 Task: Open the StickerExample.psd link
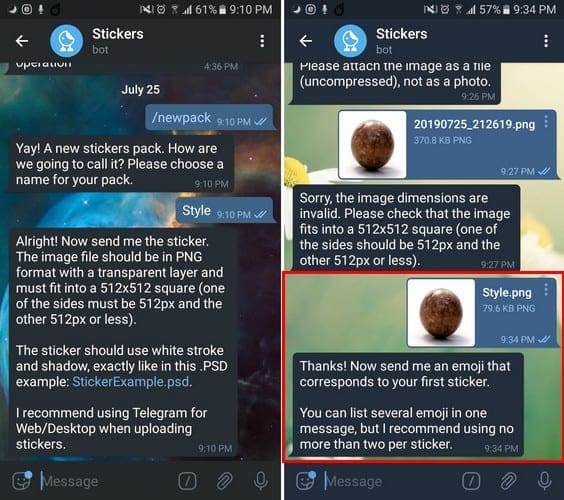[131, 382]
